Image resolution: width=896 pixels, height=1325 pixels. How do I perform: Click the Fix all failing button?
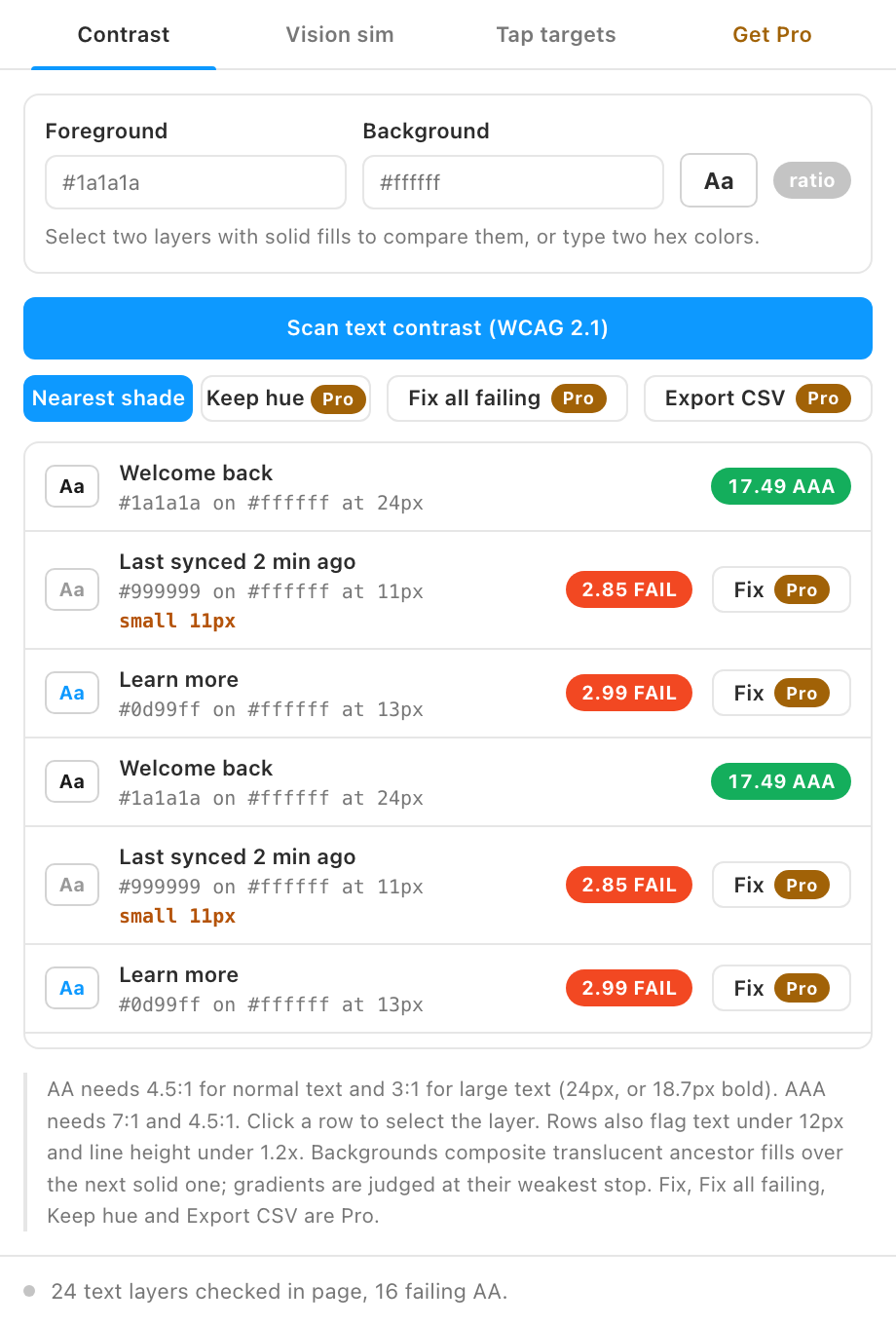click(507, 398)
